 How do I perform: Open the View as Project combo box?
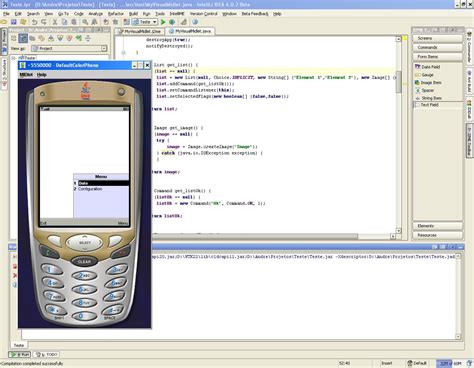[x=69, y=48]
